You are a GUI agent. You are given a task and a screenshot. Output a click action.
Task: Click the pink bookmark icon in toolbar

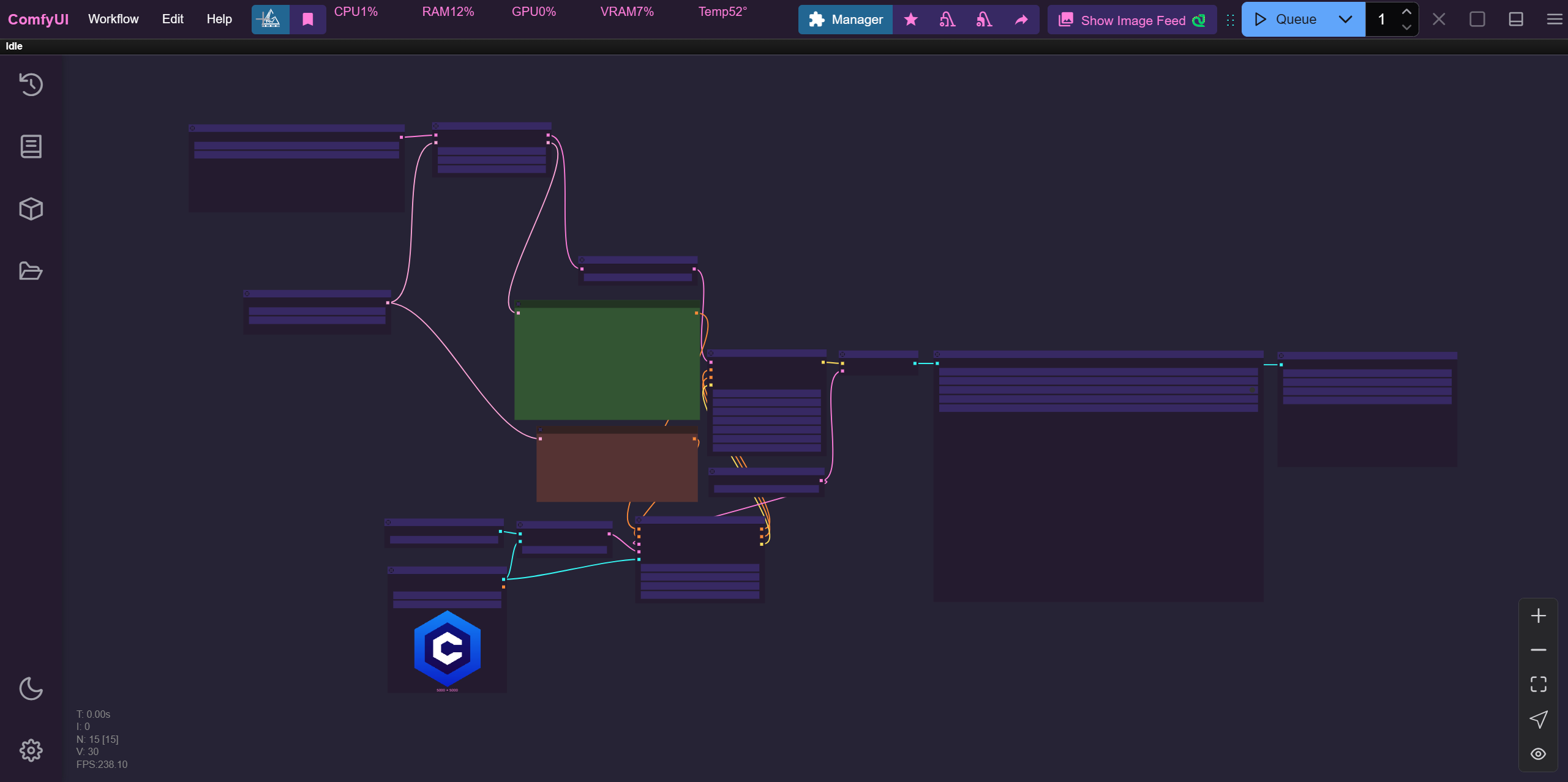point(307,20)
